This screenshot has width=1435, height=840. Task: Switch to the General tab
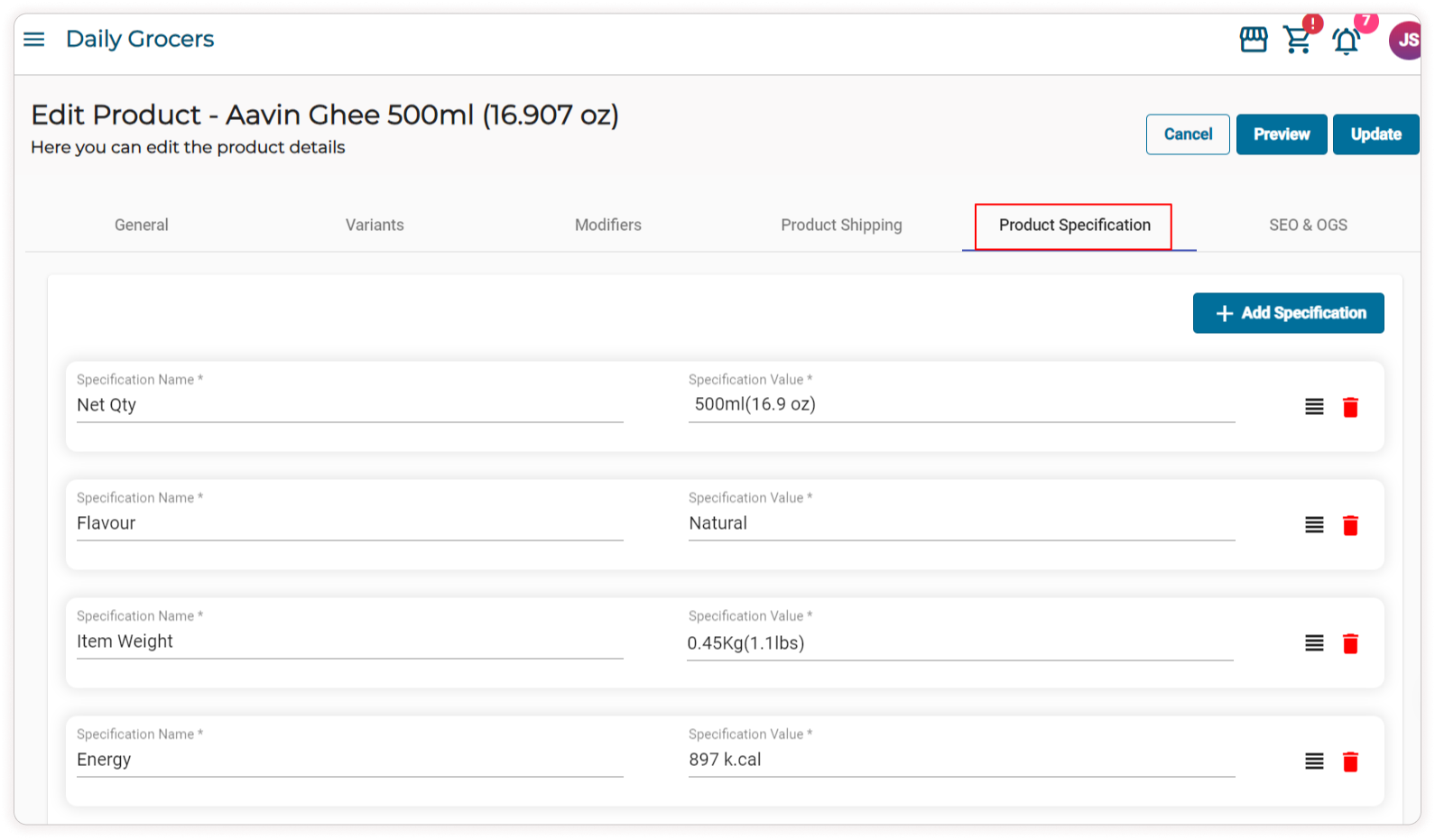(x=142, y=225)
